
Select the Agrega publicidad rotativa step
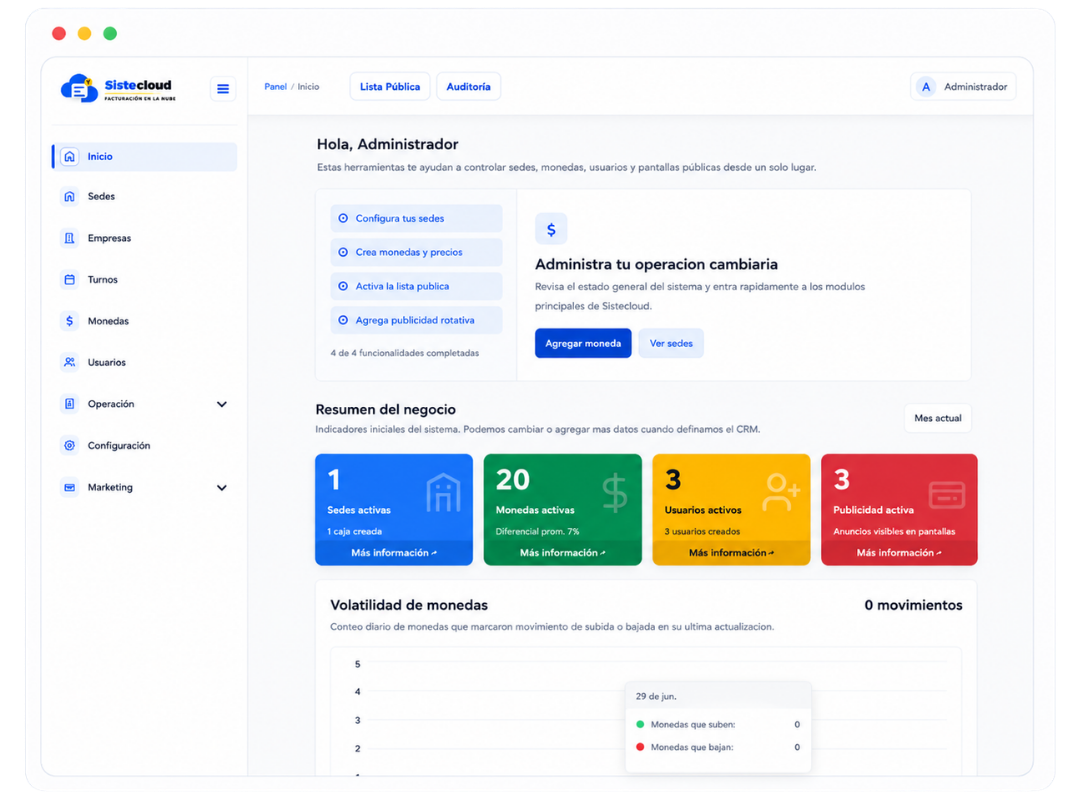(416, 320)
